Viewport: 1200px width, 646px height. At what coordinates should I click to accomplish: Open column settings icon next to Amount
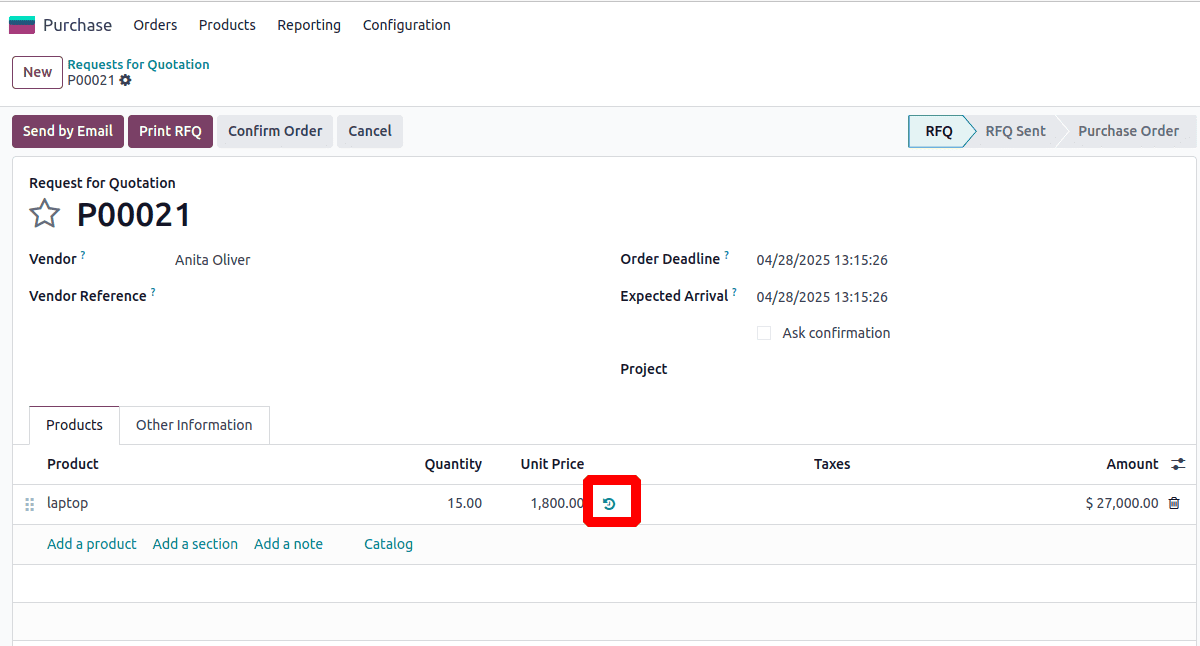[1179, 464]
